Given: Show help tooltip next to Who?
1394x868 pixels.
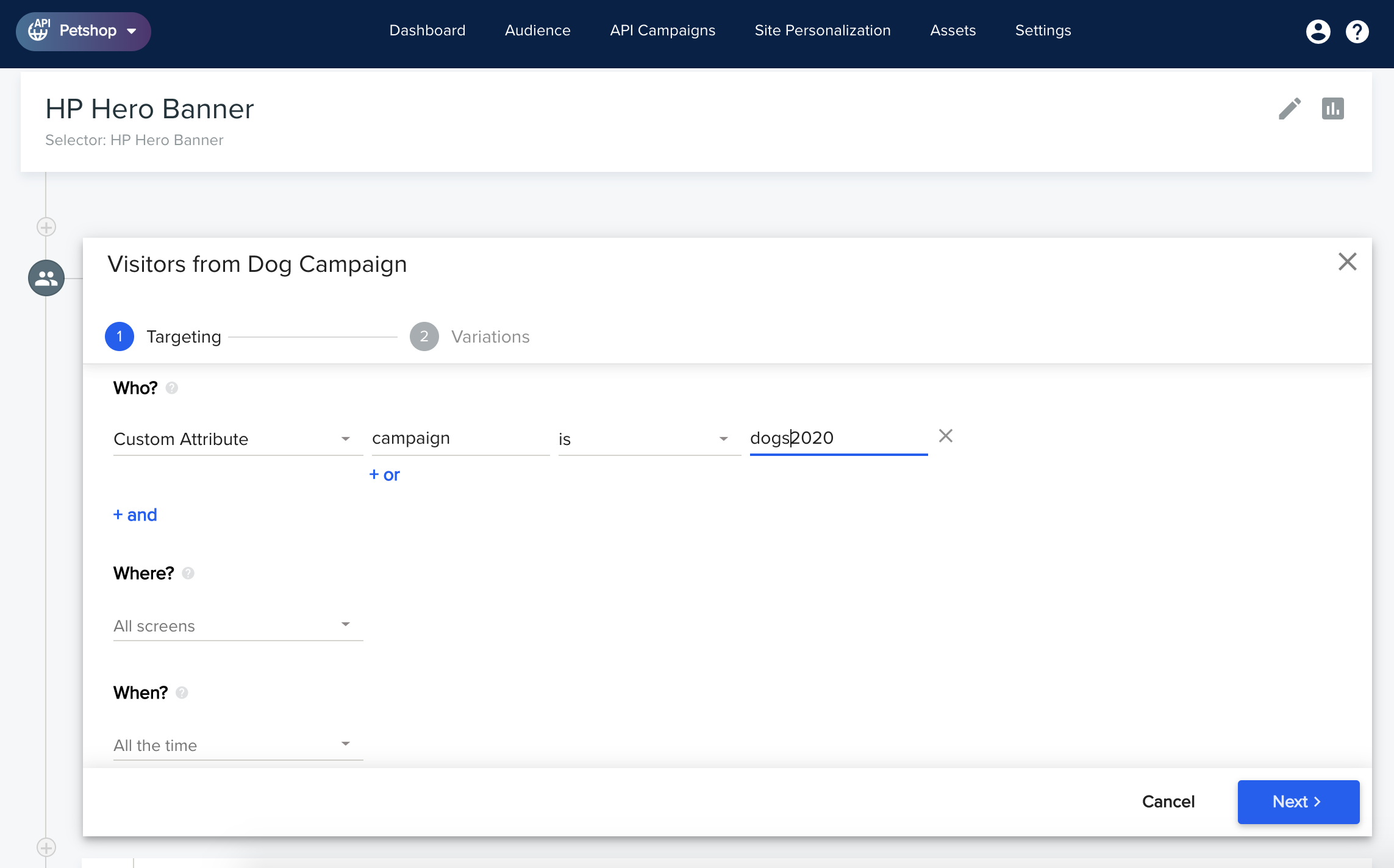Looking at the screenshot, I should click(172, 388).
